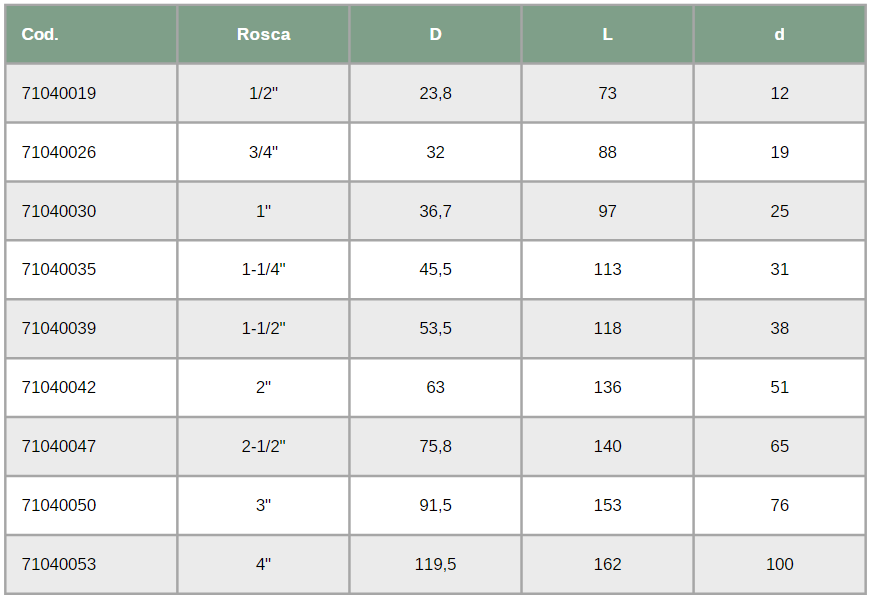Select the 23,8 diameter value

click(x=436, y=93)
